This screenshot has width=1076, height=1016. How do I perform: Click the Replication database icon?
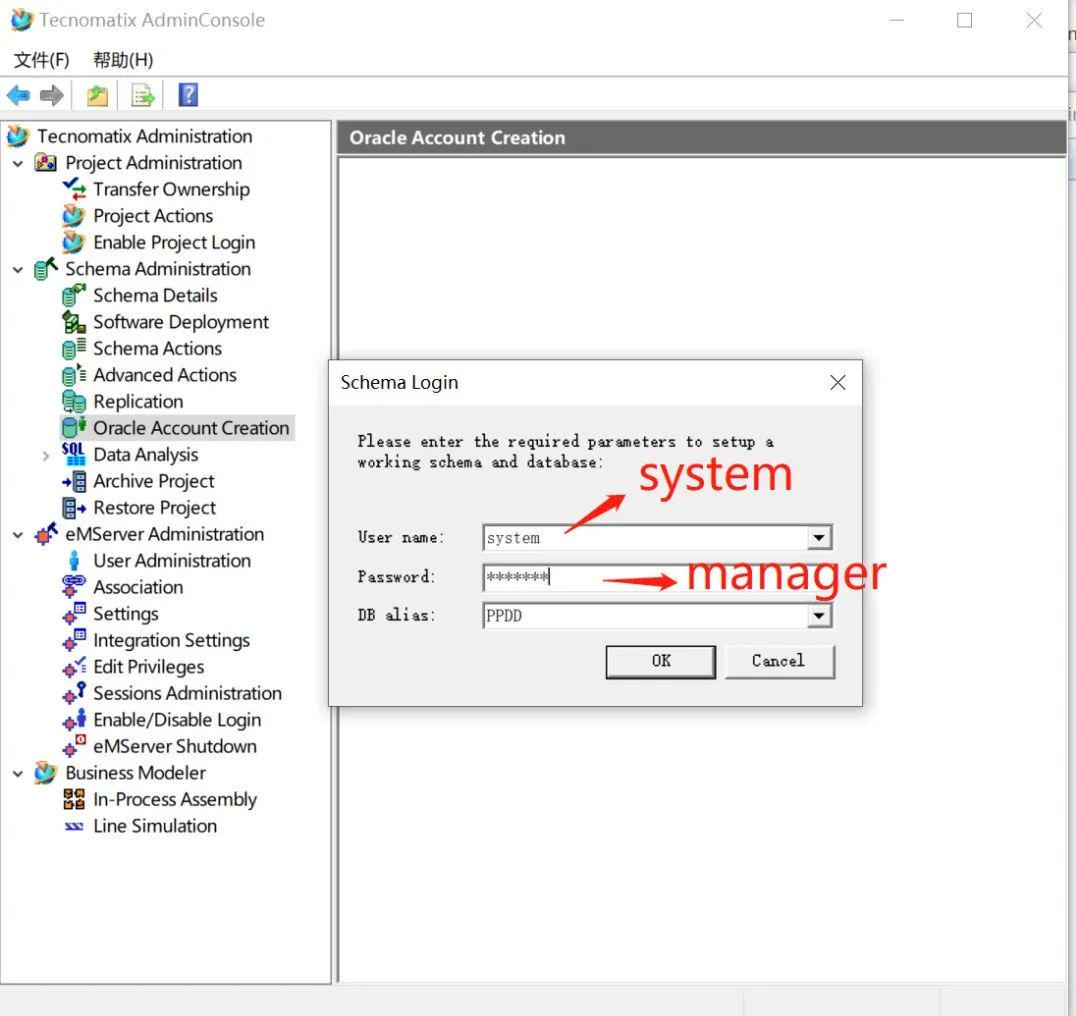tap(73, 401)
